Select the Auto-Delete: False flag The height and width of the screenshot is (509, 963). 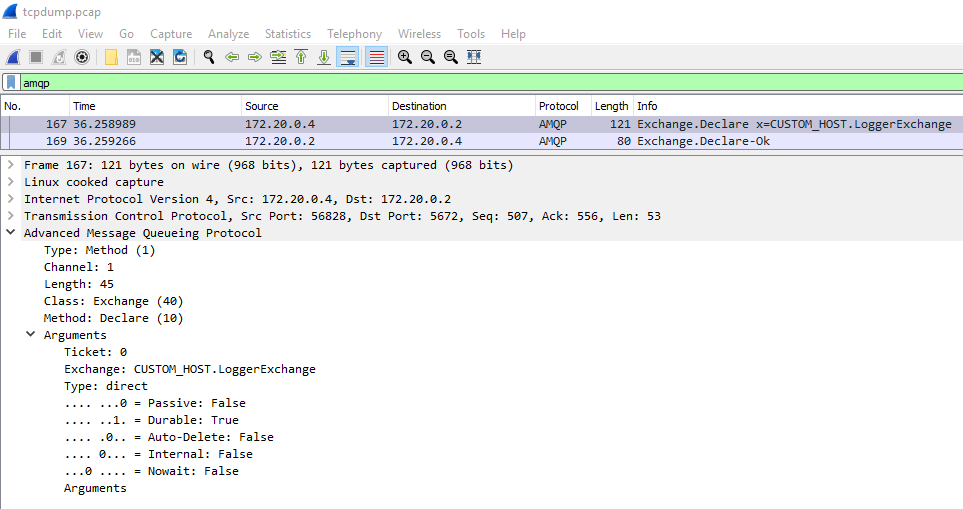[x=169, y=437]
